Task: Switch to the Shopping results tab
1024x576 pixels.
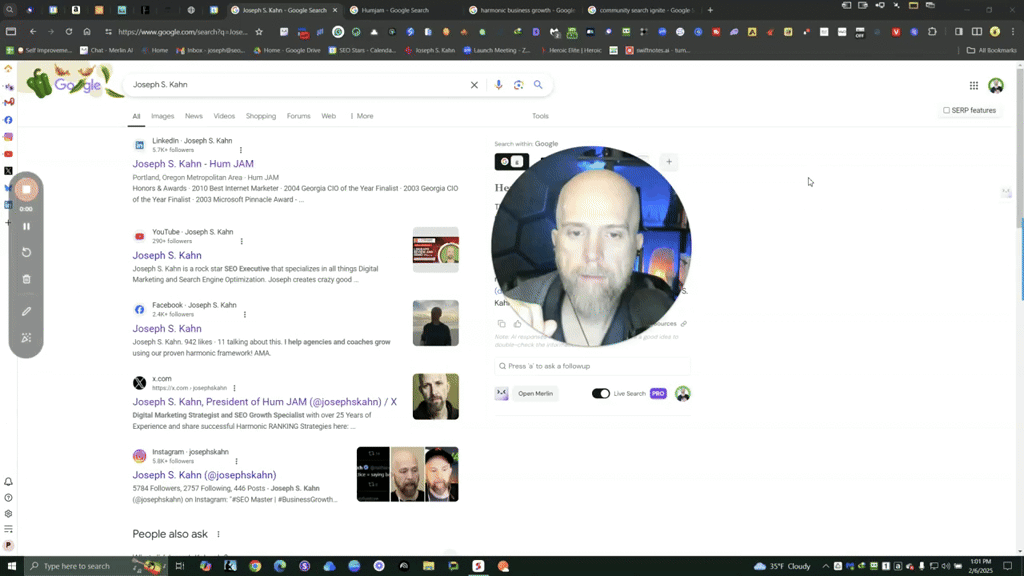Action: [261, 116]
